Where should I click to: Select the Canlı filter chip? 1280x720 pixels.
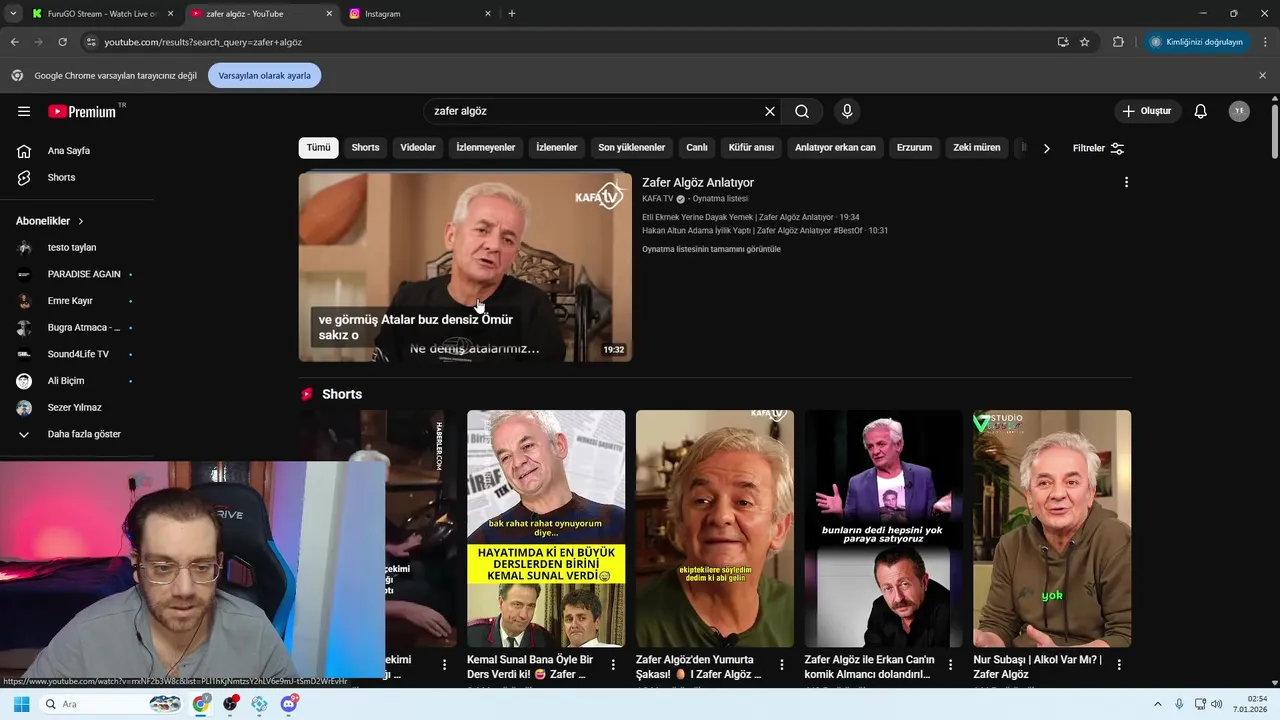[697, 147]
